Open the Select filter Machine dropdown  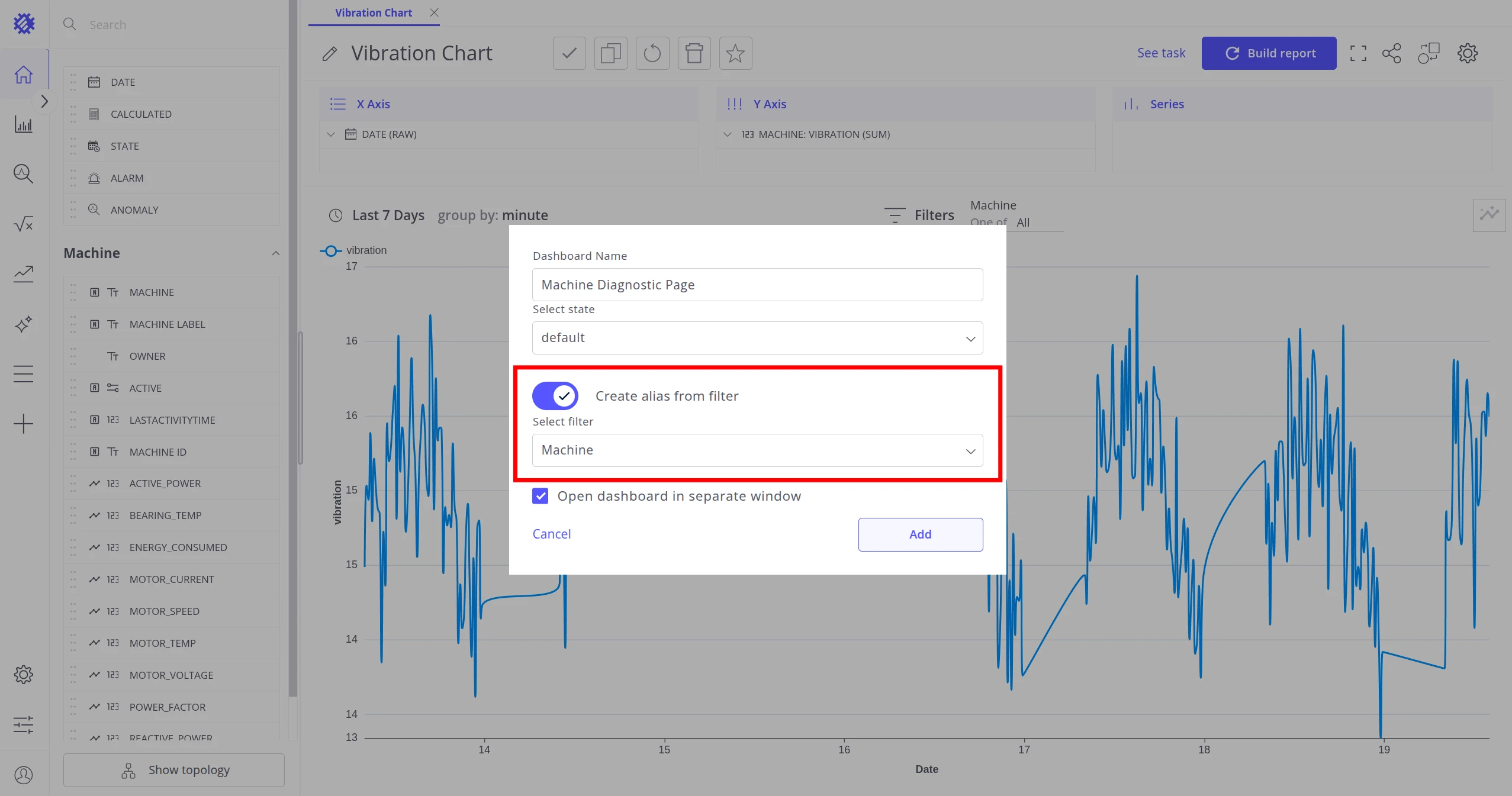click(x=758, y=450)
